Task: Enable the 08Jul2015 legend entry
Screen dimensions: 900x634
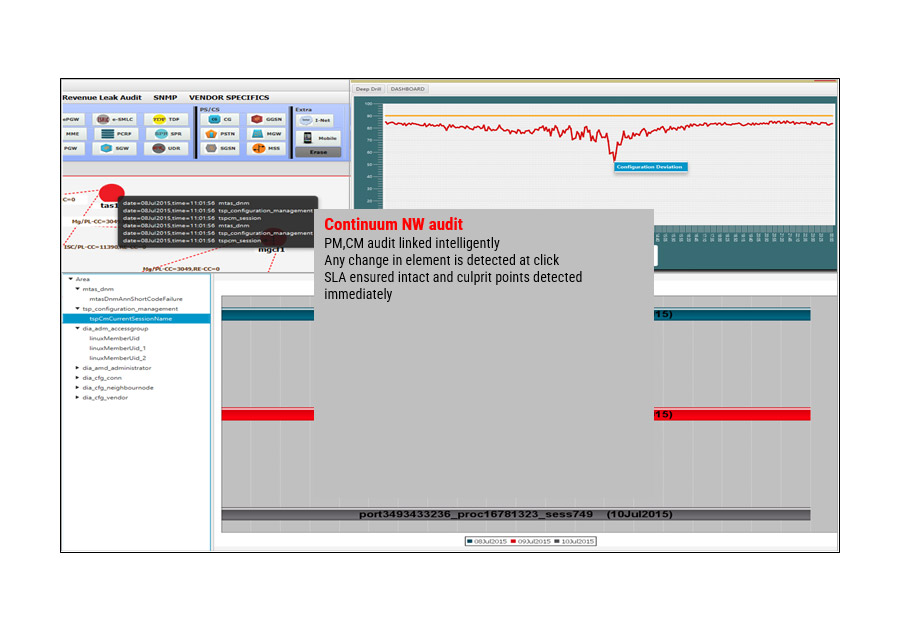Action: pos(490,541)
